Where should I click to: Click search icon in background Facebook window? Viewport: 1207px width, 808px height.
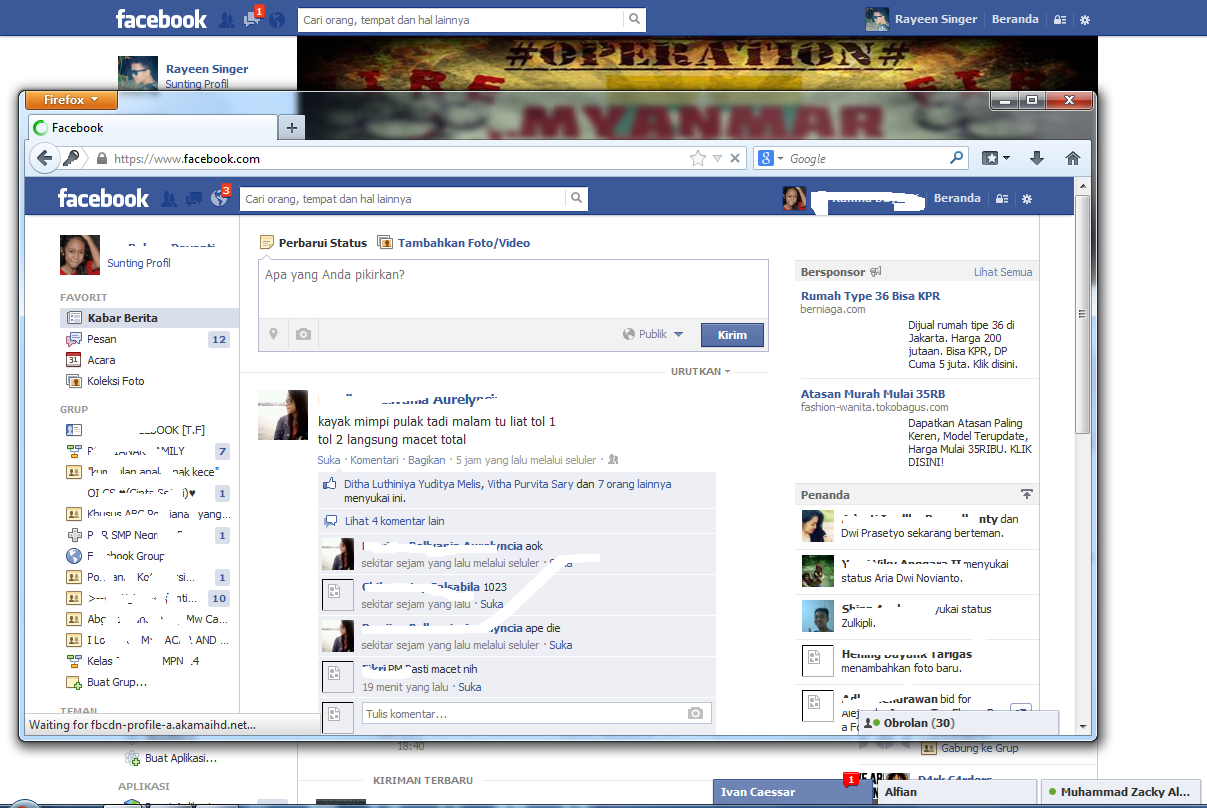click(x=634, y=19)
